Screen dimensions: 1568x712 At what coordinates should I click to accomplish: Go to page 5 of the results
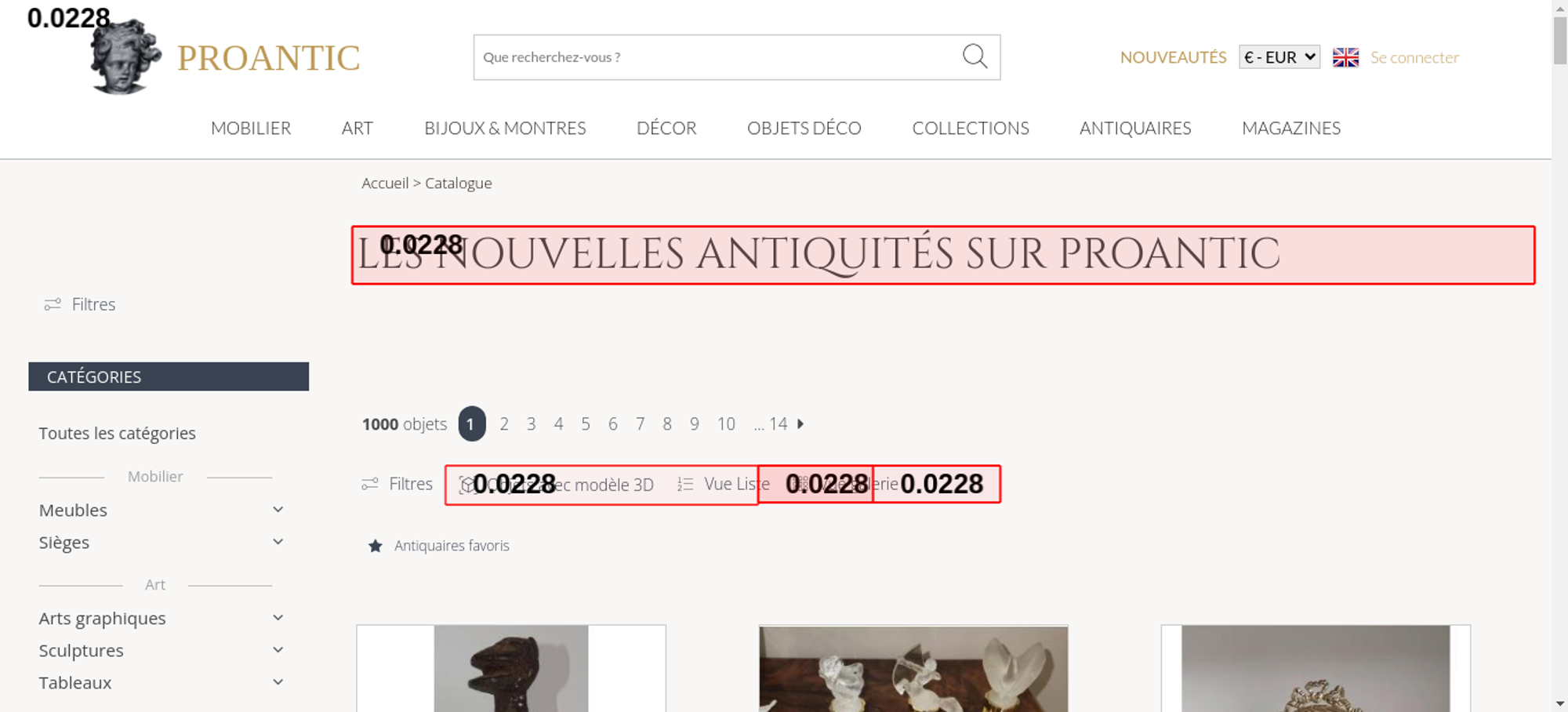click(586, 424)
